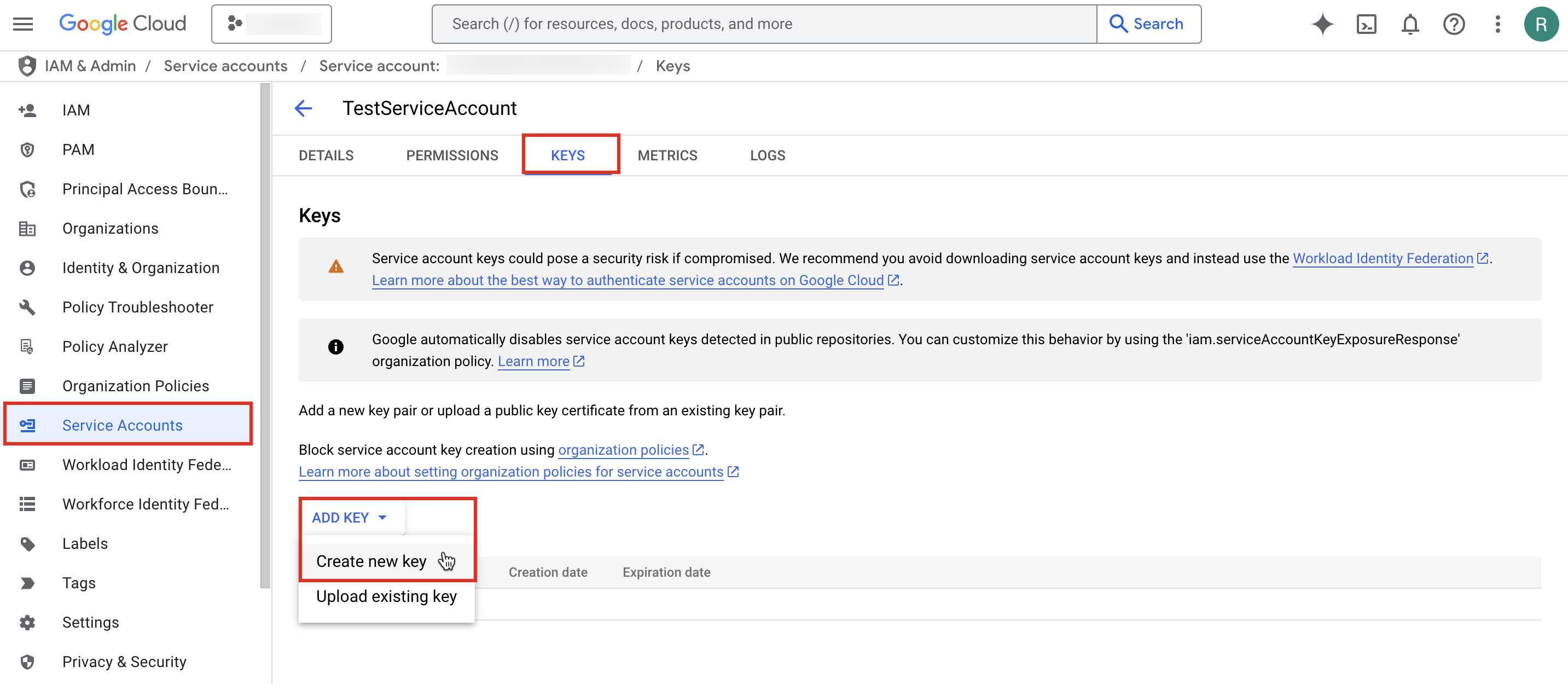
Task: Open Service Accounts sidebar item
Action: [x=123, y=425]
